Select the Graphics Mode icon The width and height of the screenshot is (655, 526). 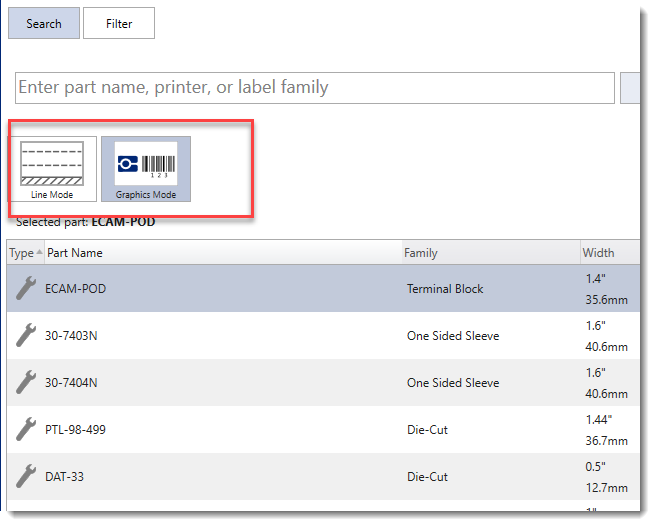[x=145, y=168]
